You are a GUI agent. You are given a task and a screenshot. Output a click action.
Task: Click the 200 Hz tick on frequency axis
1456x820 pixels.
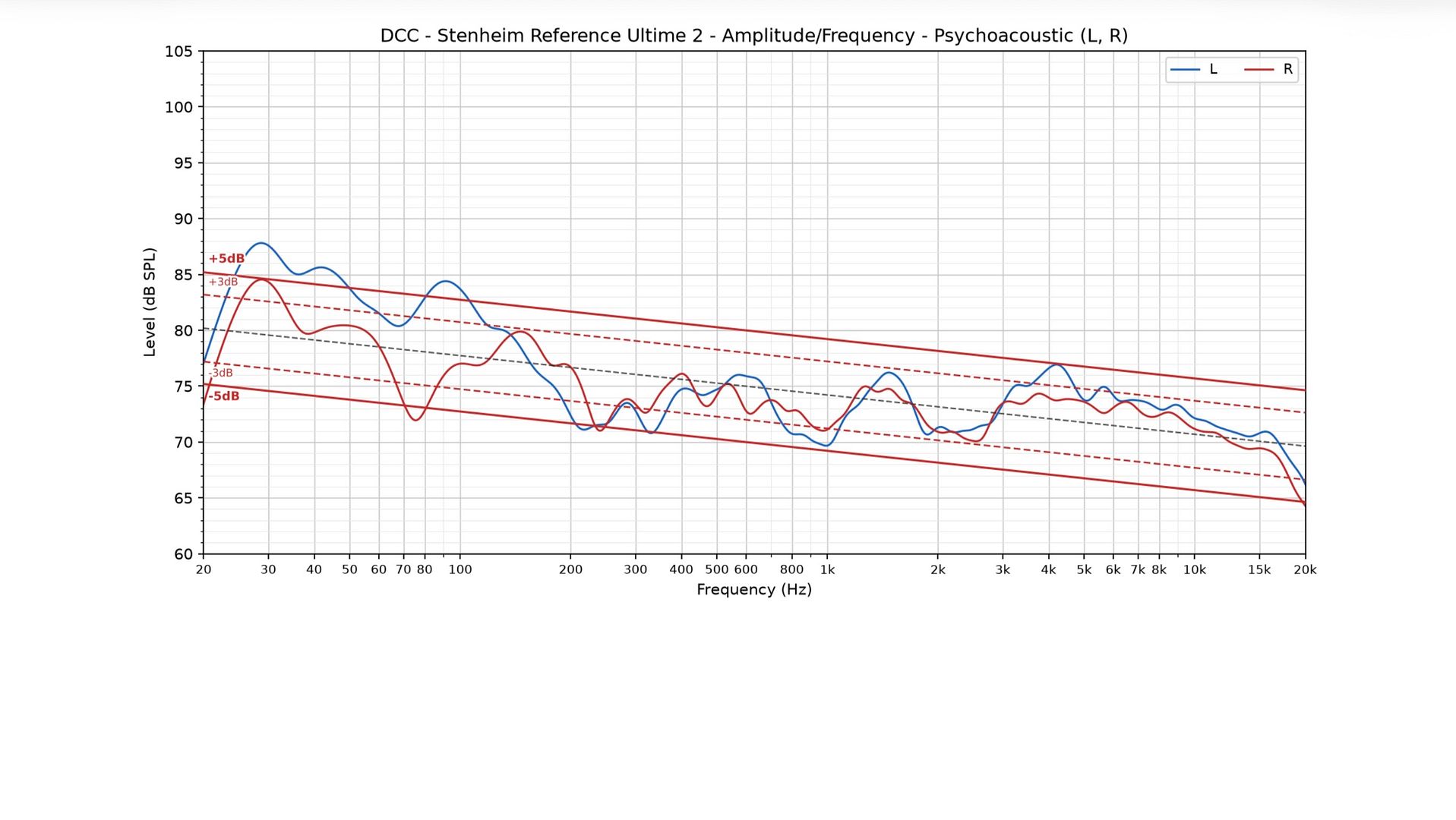(x=571, y=569)
